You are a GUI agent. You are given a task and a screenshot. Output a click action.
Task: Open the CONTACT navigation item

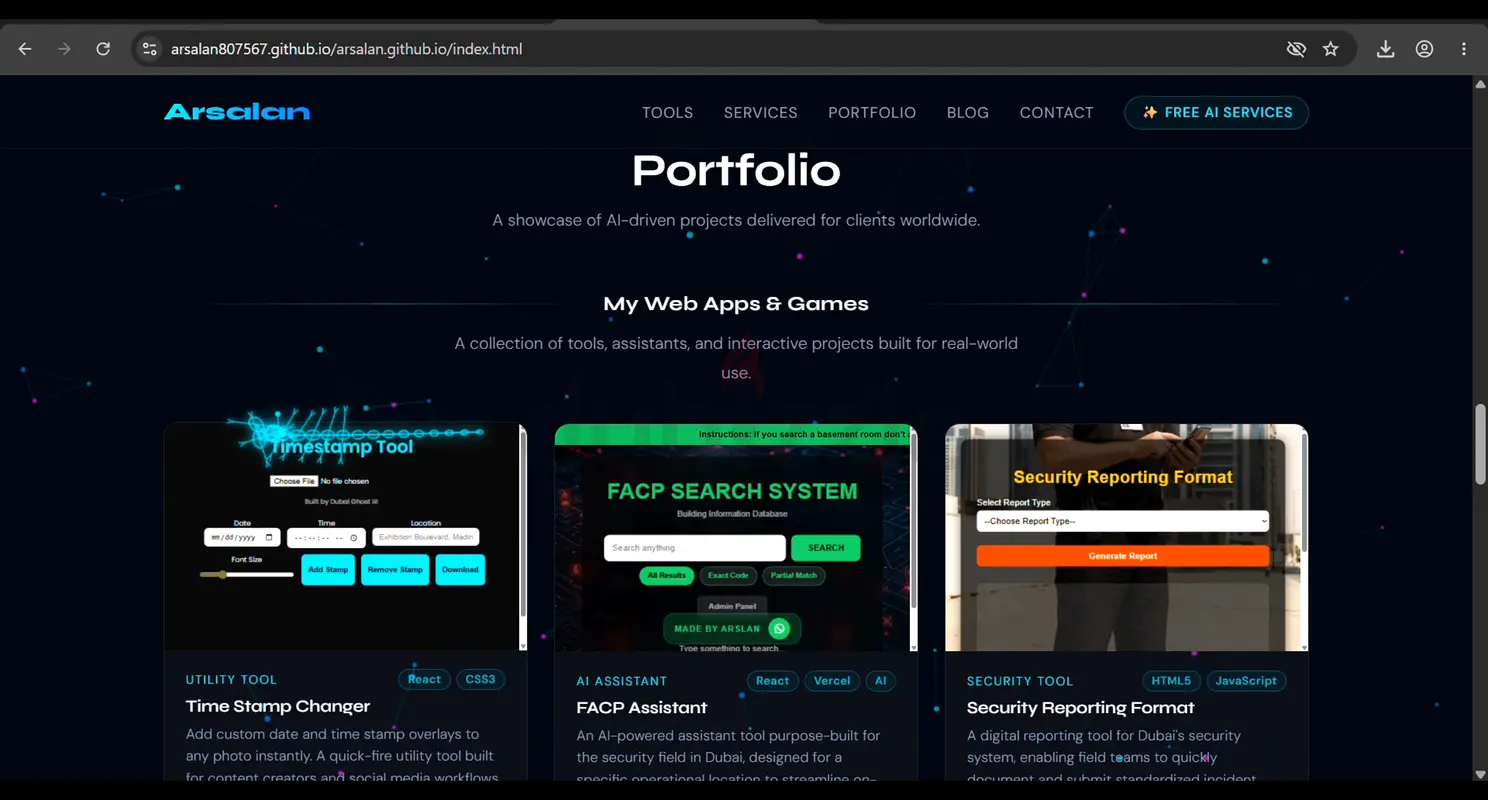pyautogui.click(x=1056, y=113)
